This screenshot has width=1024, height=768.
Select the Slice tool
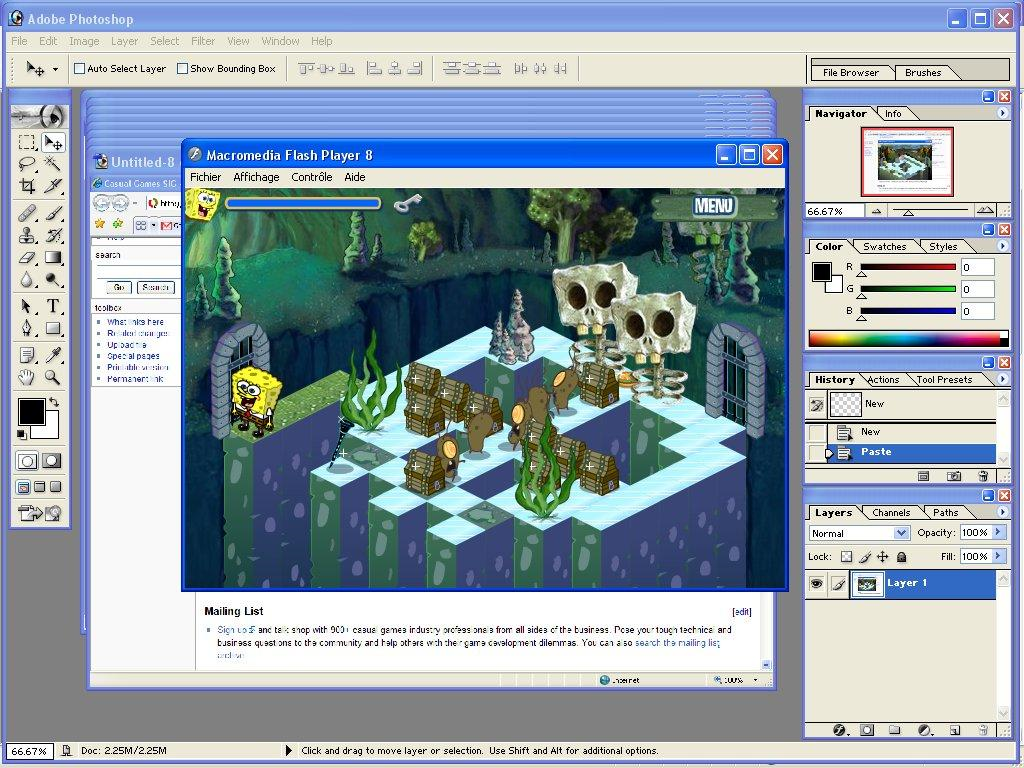pyautogui.click(x=53, y=185)
